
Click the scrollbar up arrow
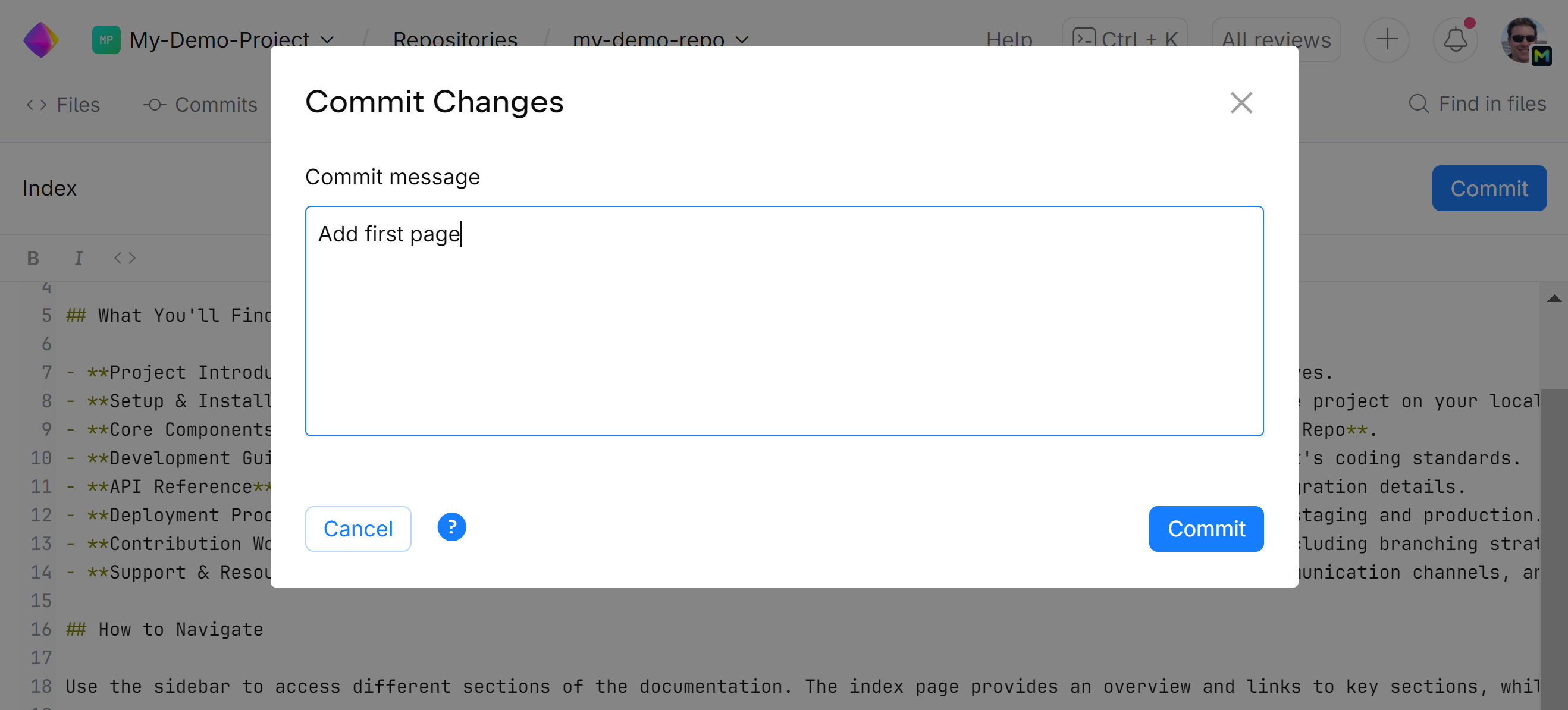[1554, 298]
